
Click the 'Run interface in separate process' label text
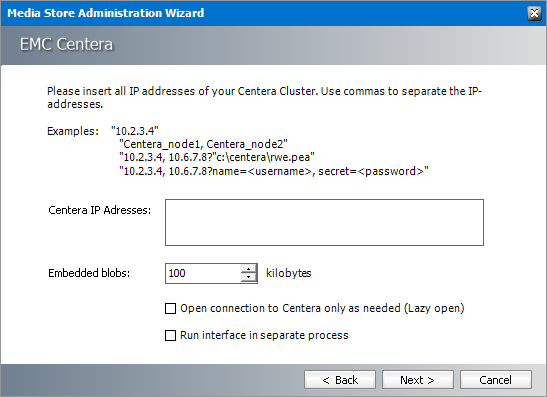[x=264, y=335]
